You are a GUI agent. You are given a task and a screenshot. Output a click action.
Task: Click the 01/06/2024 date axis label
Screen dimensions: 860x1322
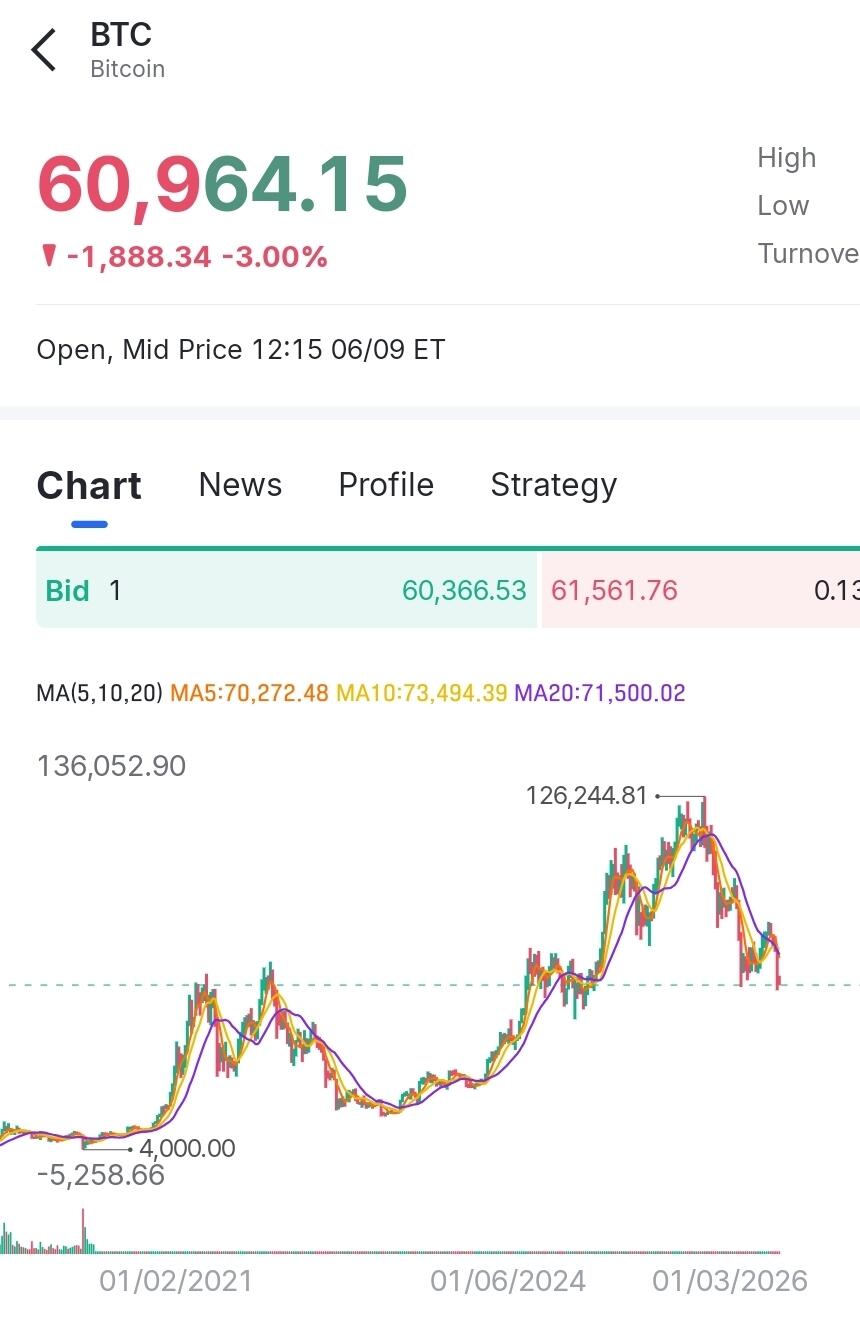click(x=508, y=1281)
